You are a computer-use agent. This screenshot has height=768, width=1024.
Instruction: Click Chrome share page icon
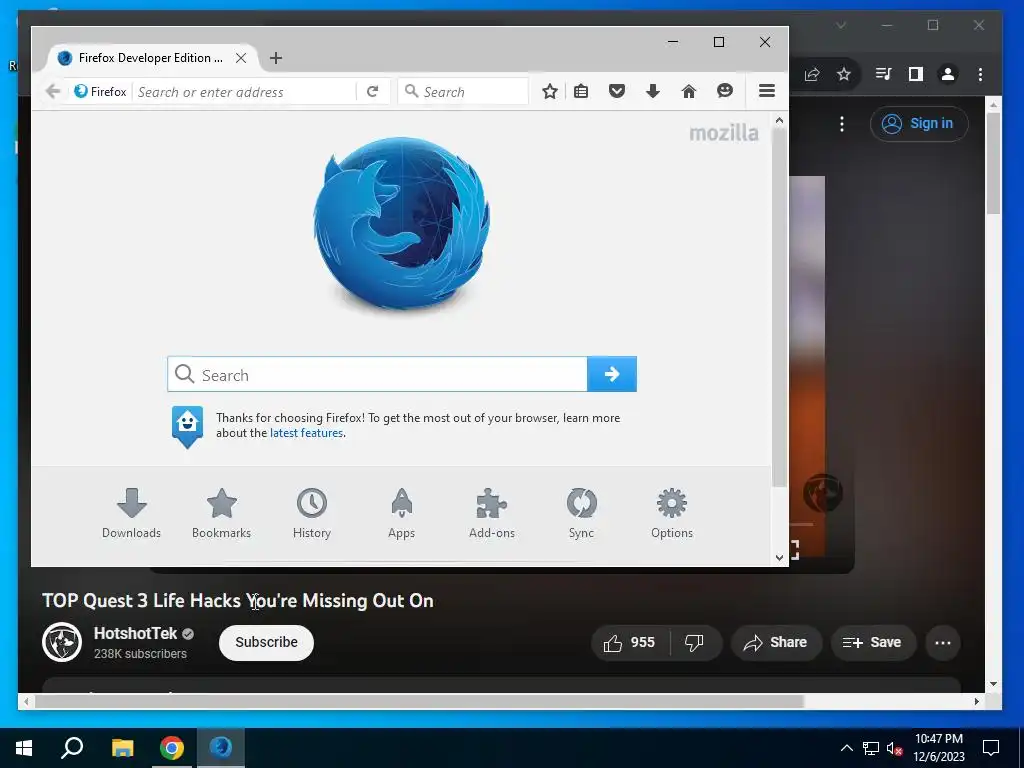coord(812,74)
